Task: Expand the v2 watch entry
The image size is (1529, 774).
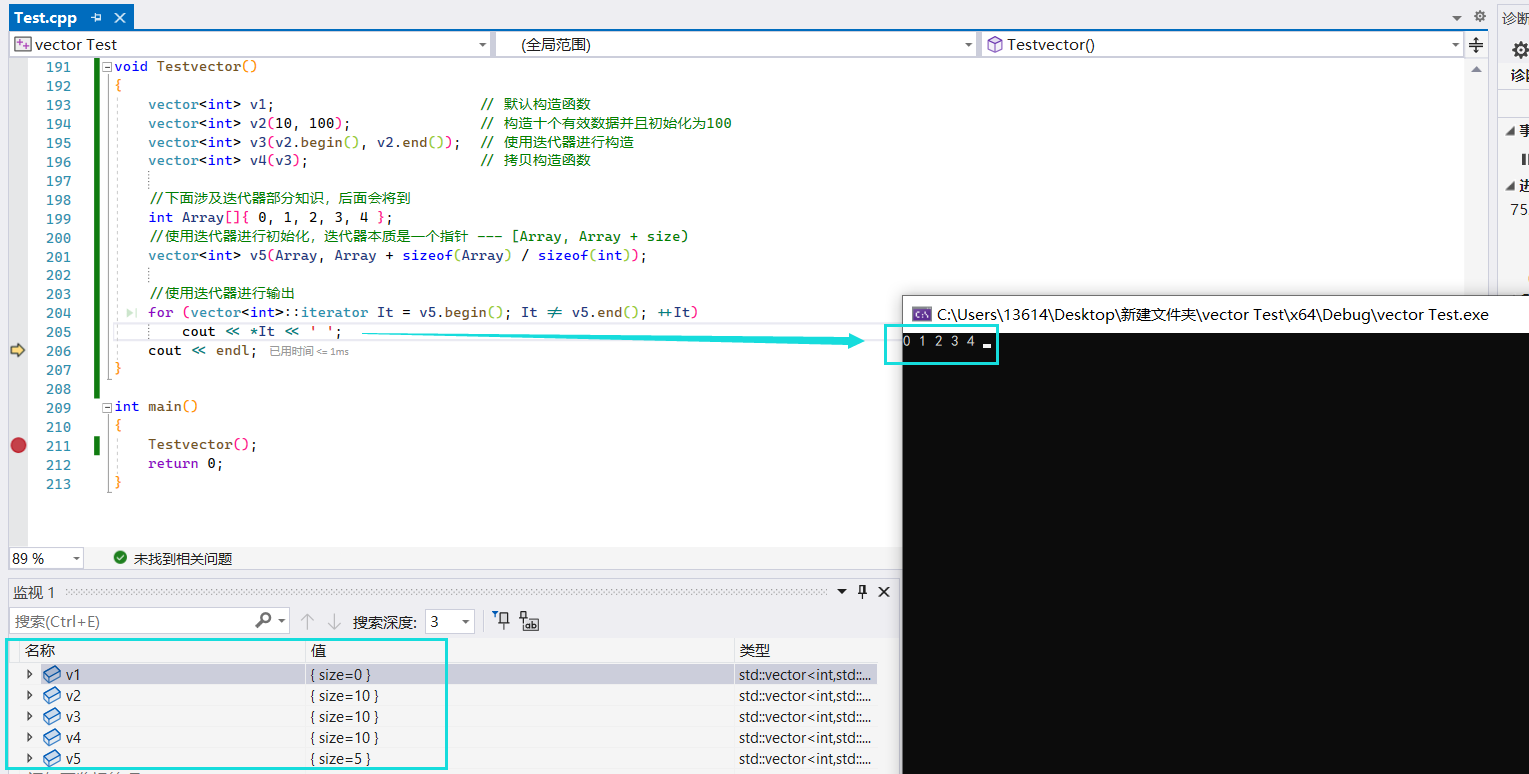Action: click(30, 696)
